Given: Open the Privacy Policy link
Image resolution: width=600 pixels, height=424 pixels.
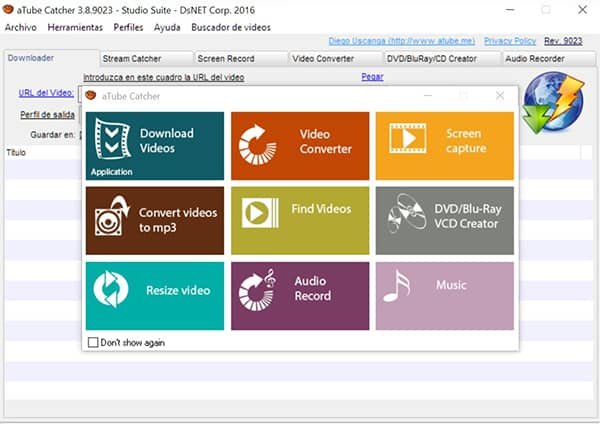Looking at the screenshot, I should click(x=510, y=41).
